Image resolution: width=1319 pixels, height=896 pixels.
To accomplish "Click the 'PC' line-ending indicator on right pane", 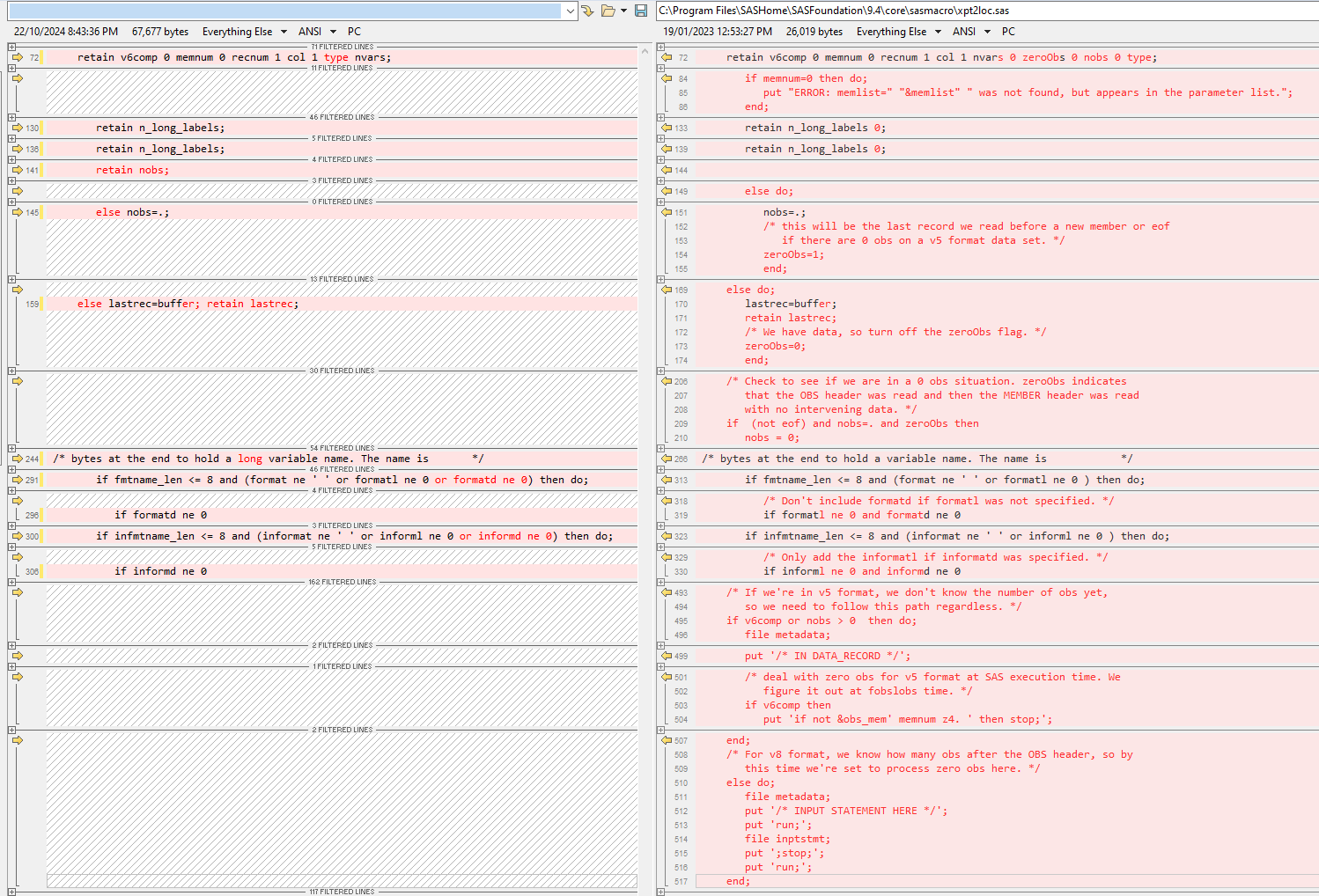I will tap(1007, 31).
